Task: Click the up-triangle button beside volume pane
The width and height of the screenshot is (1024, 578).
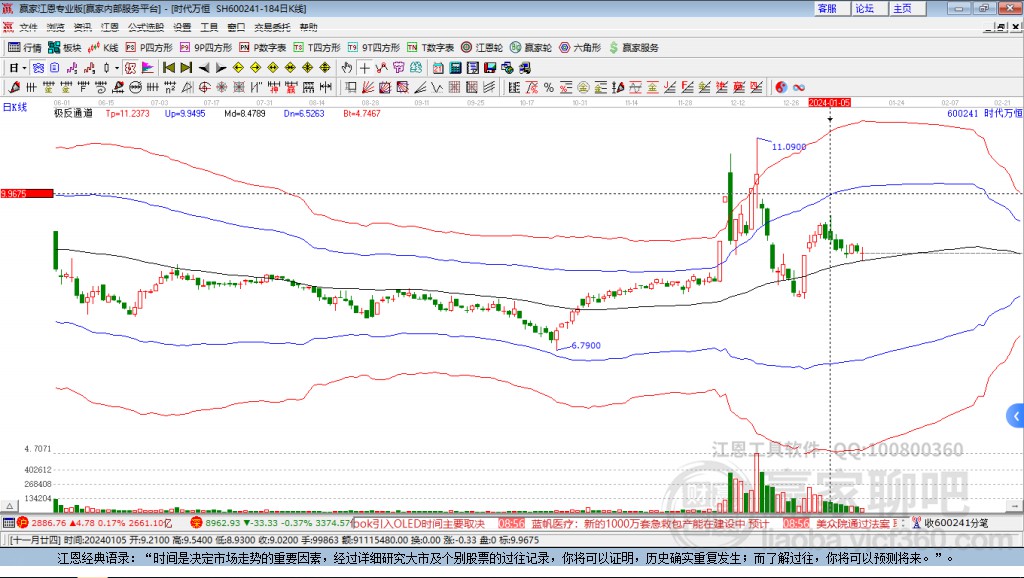Action: pyautogui.click(x=10, y=506)
